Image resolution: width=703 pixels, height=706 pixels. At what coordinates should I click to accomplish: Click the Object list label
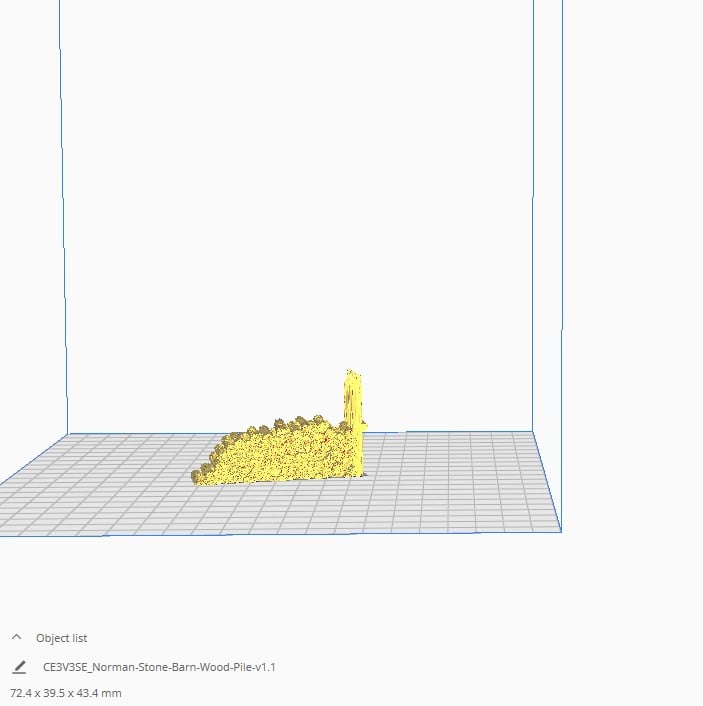click(x=62, y=638)
